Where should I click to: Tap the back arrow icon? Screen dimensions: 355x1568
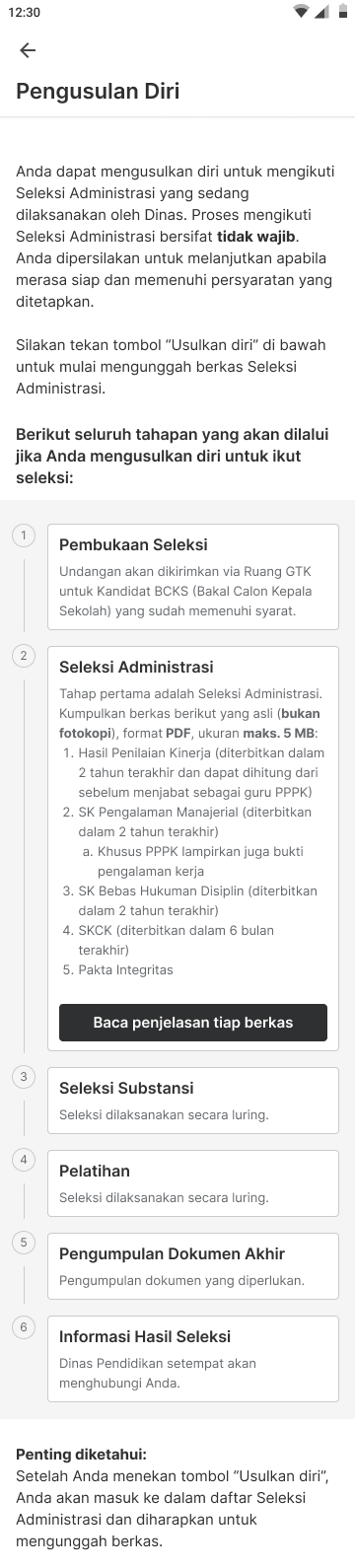(x=28, y=50)
